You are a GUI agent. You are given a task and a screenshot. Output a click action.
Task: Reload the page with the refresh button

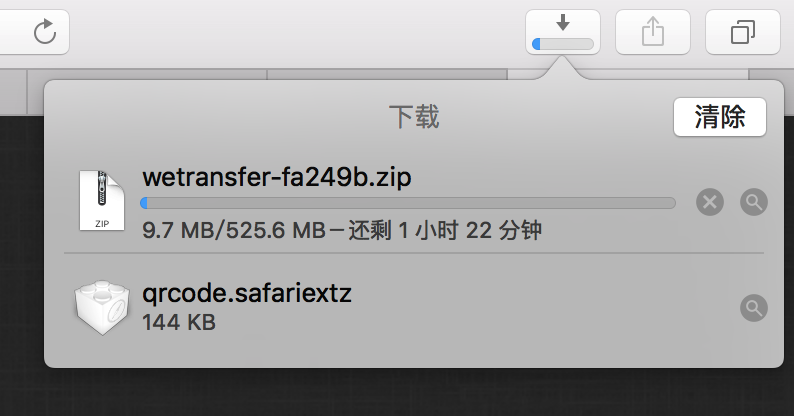(45, 32)
